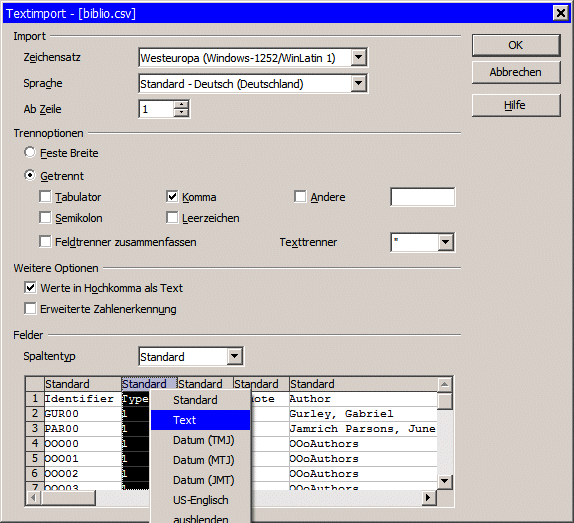
Task: Click preview scrollbar down arrow
Action: (444, 481)
